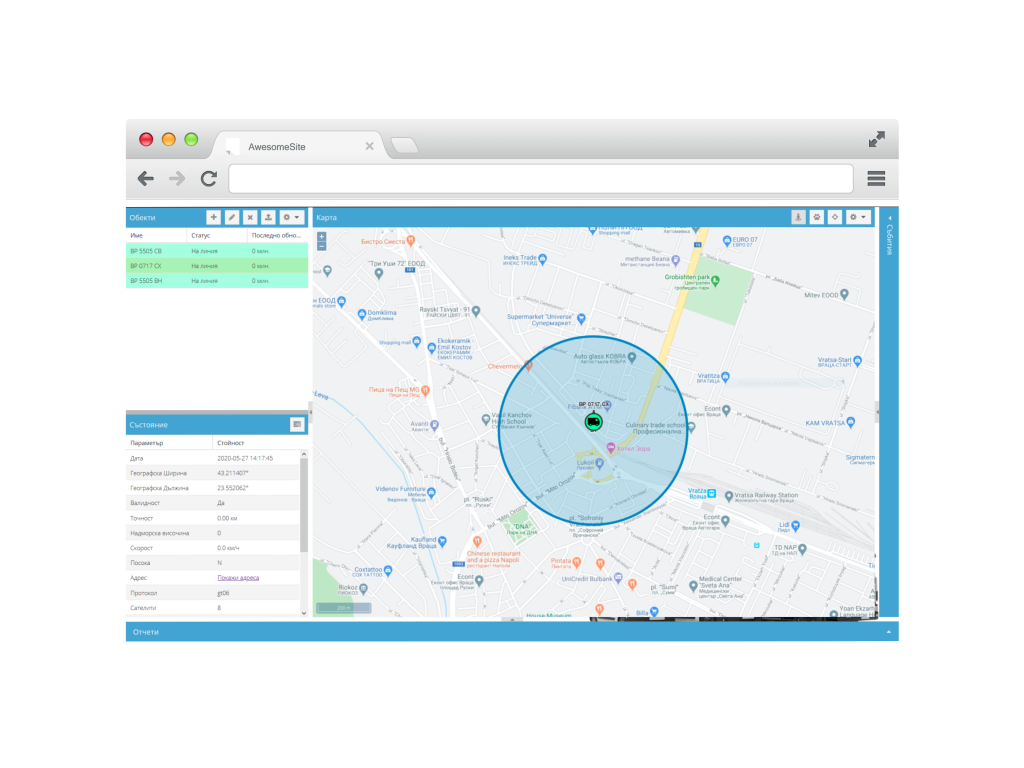This screenshot has width=1024, height=768.
Task: Sort by the Последно обно... column header
Action: pos(278,235)
